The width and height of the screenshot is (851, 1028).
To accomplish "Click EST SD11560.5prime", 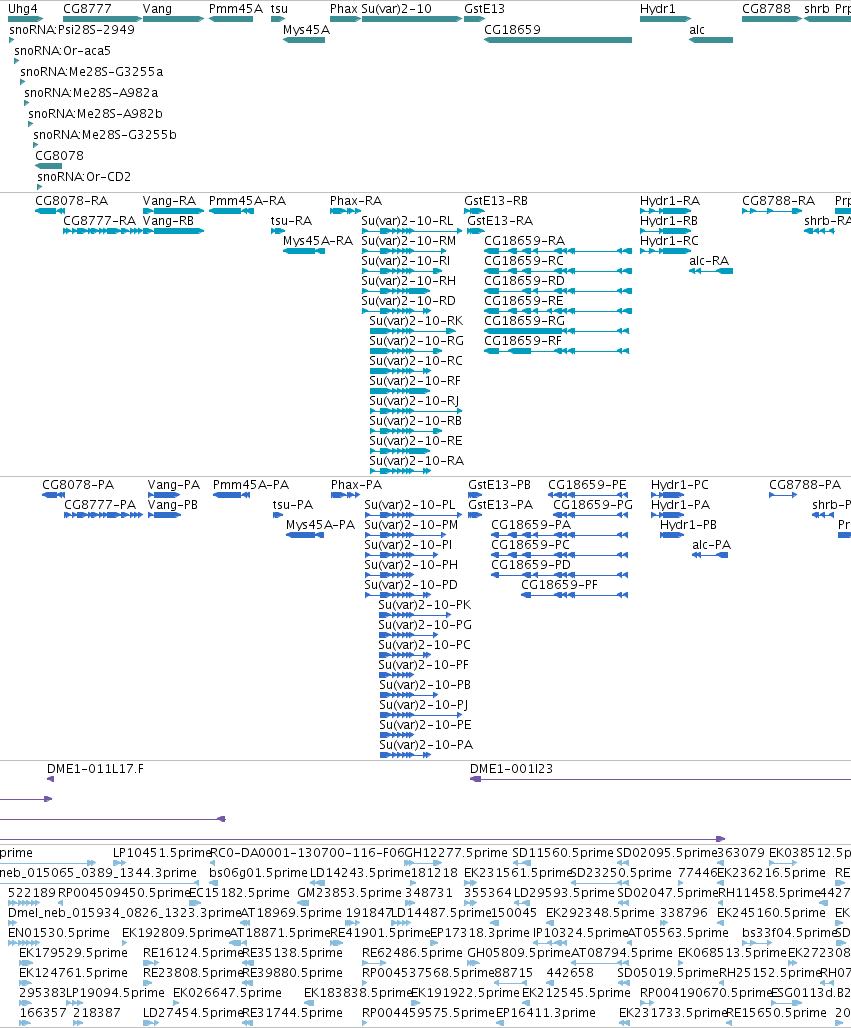I will coord(563,853).
